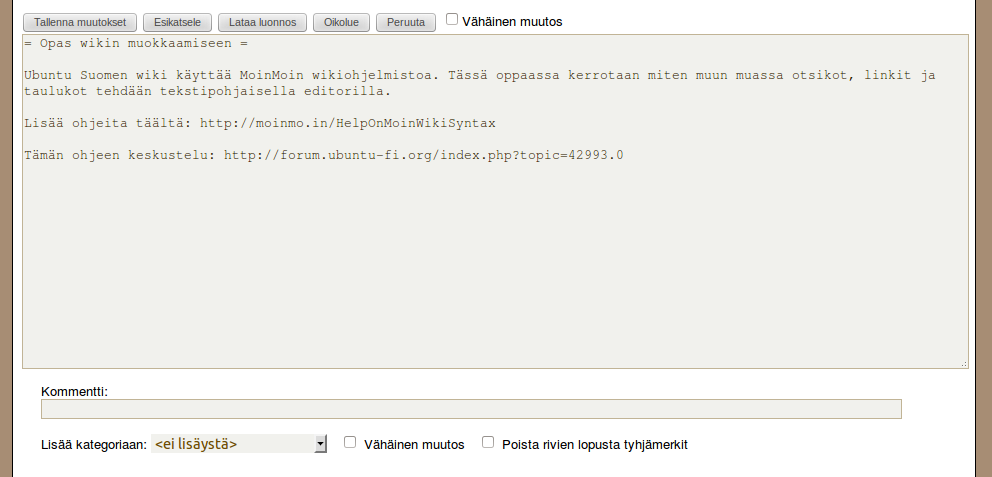Click the editor's bottom-right resize handle
The width and height of the screenshot is (992, 477).
[x=964, y=364]
